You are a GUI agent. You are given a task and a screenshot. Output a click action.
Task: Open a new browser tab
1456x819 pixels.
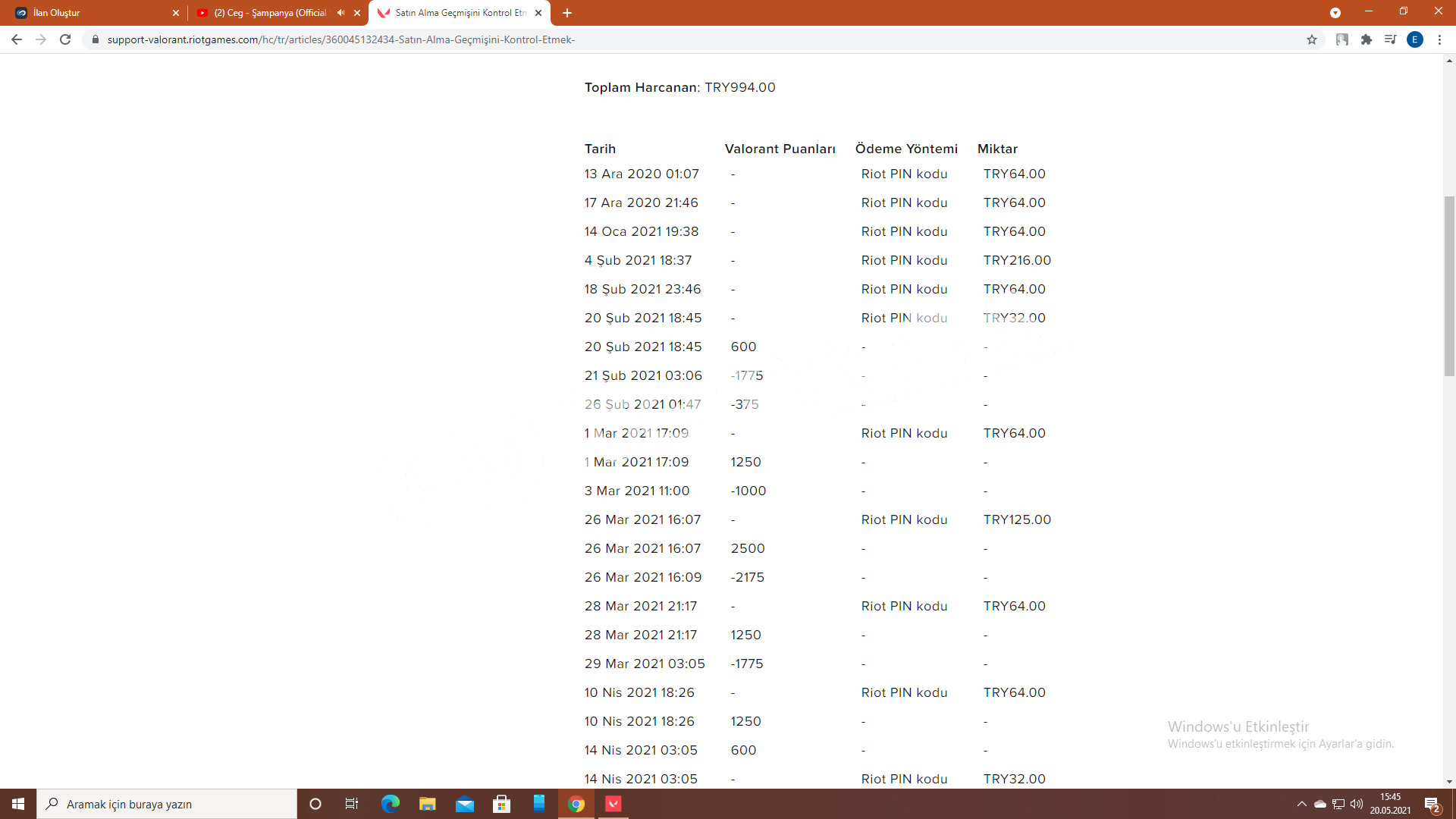567,13
